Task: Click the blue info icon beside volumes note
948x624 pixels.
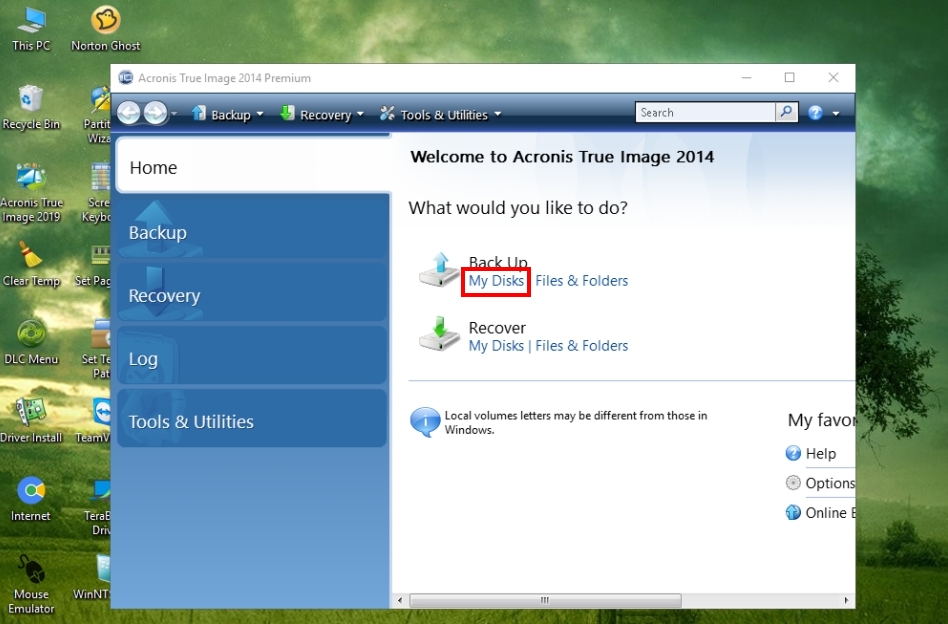Action: click(425, 422)
